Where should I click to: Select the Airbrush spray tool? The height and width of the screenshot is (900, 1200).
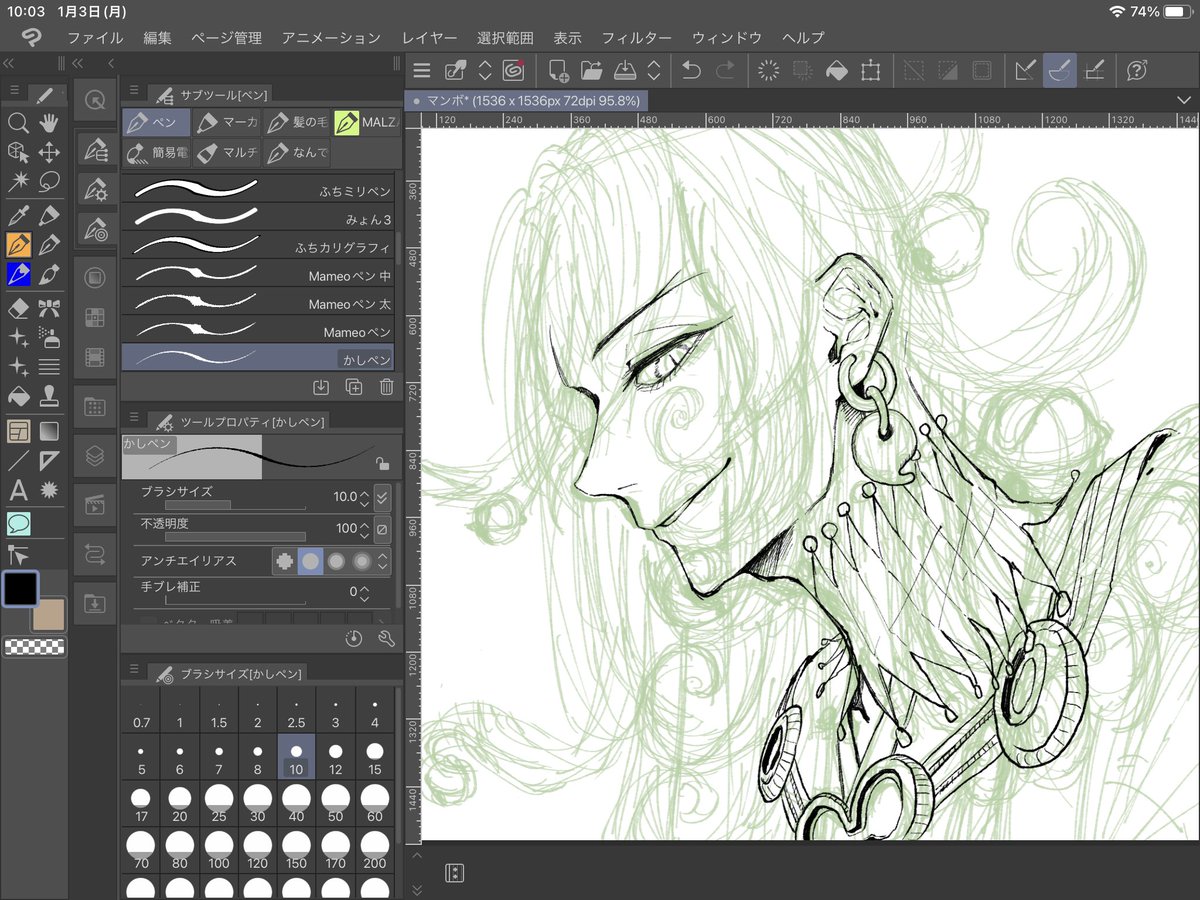click(x=48, y=337)
